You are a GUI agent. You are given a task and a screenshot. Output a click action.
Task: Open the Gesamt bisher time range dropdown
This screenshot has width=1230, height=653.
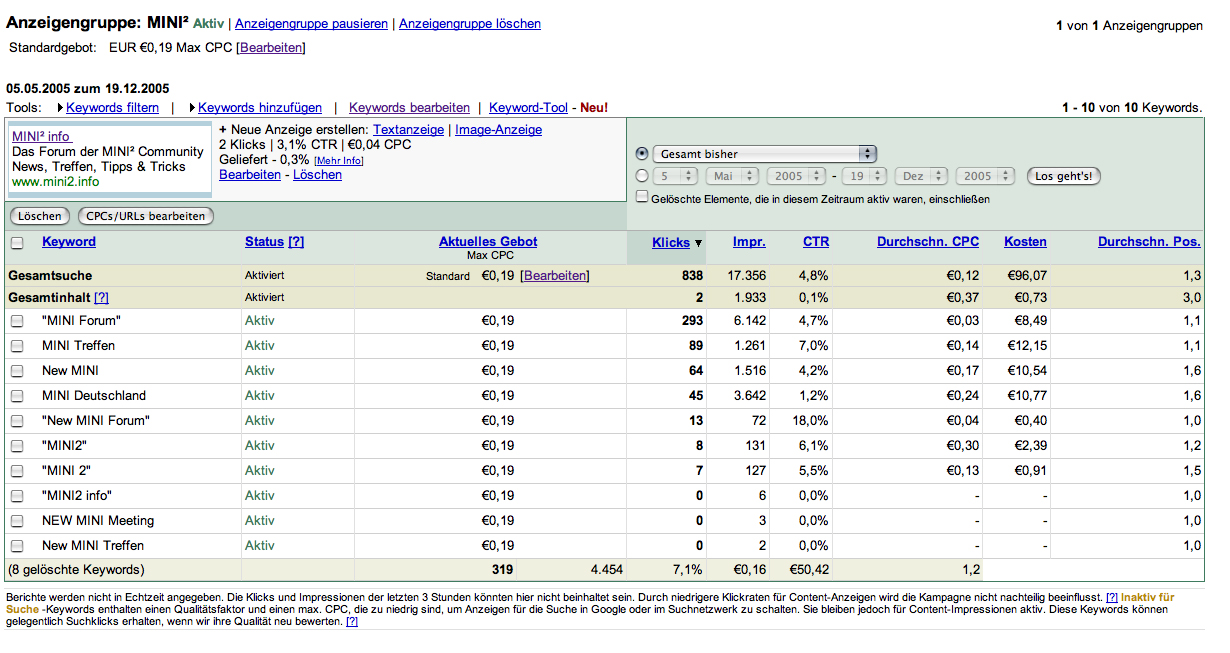[765, 154]
